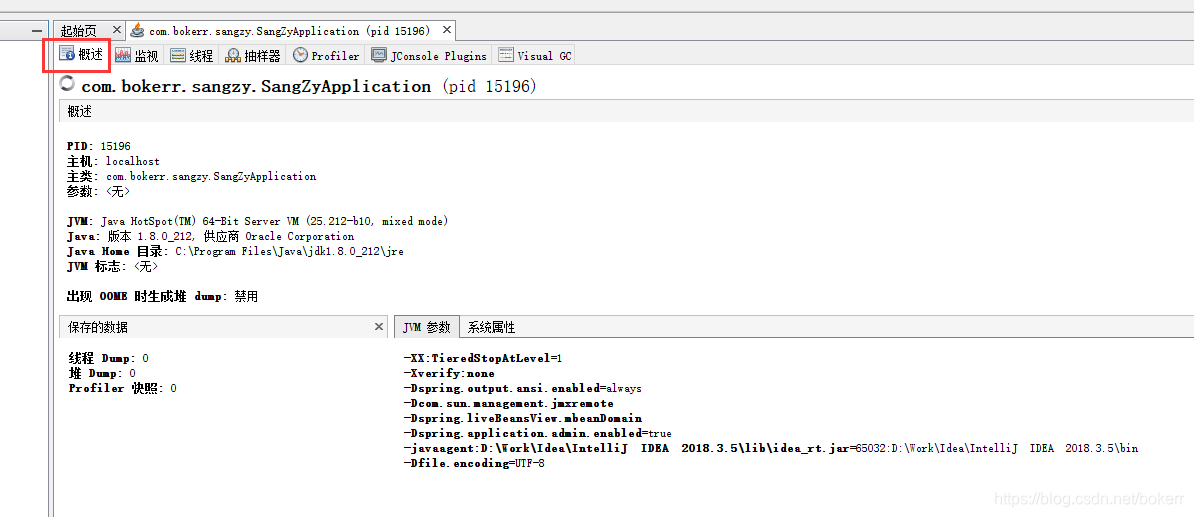The width and height of the screenshot is (1194, 517).
Task: Click the -Dspring.liveBeansView.mbeanDomain argument
Action: [x=523, y=418]
